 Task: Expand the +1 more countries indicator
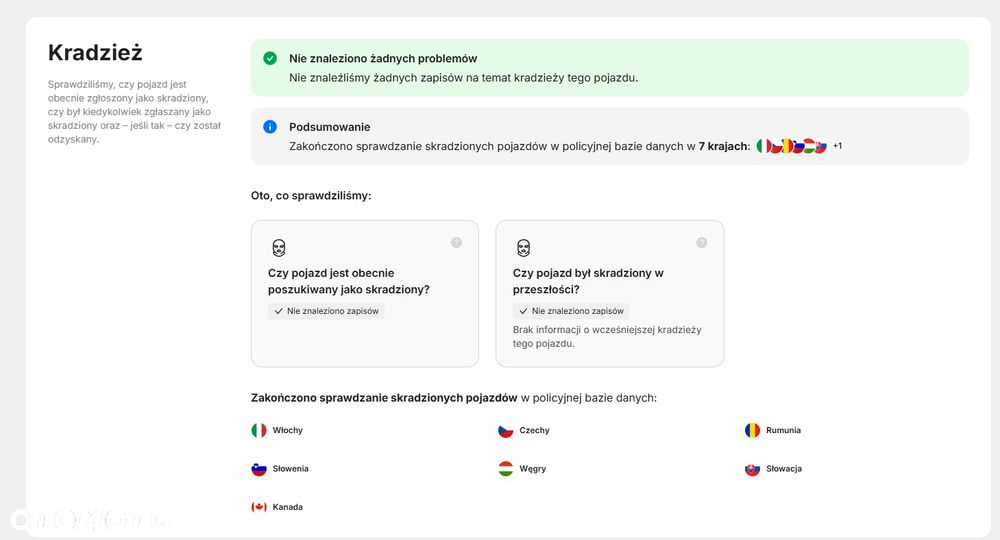coord(837,146)
